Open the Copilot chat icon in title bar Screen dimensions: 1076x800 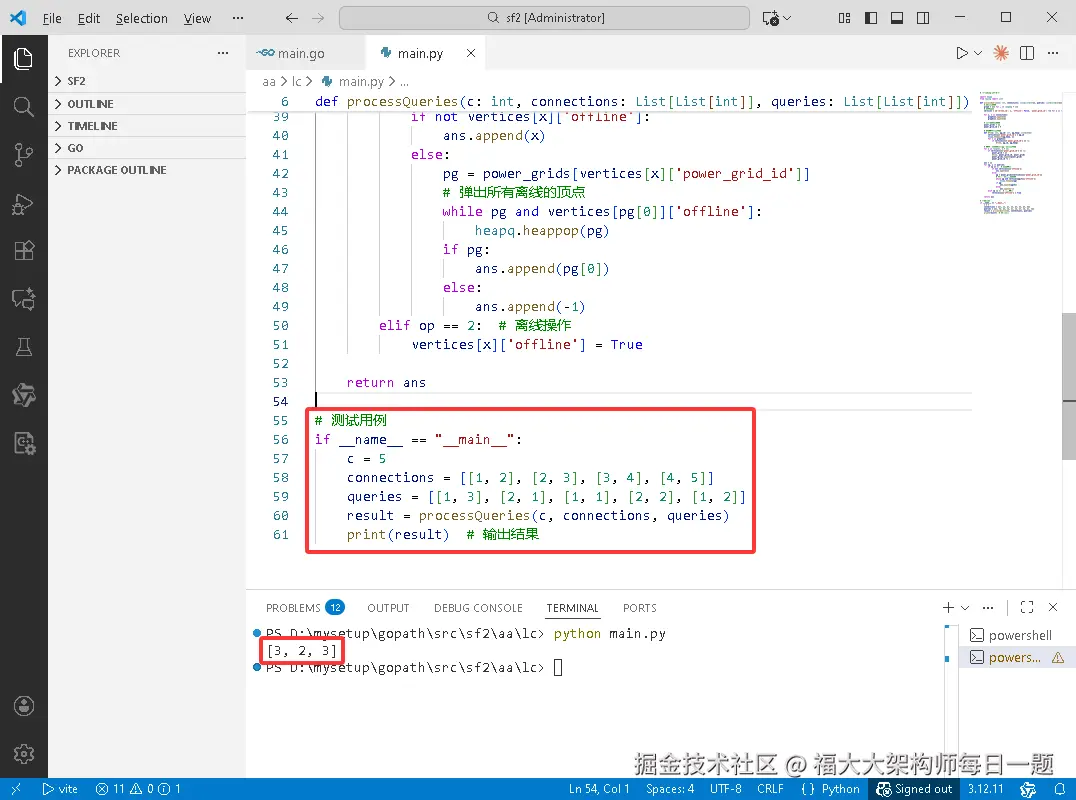771,18
